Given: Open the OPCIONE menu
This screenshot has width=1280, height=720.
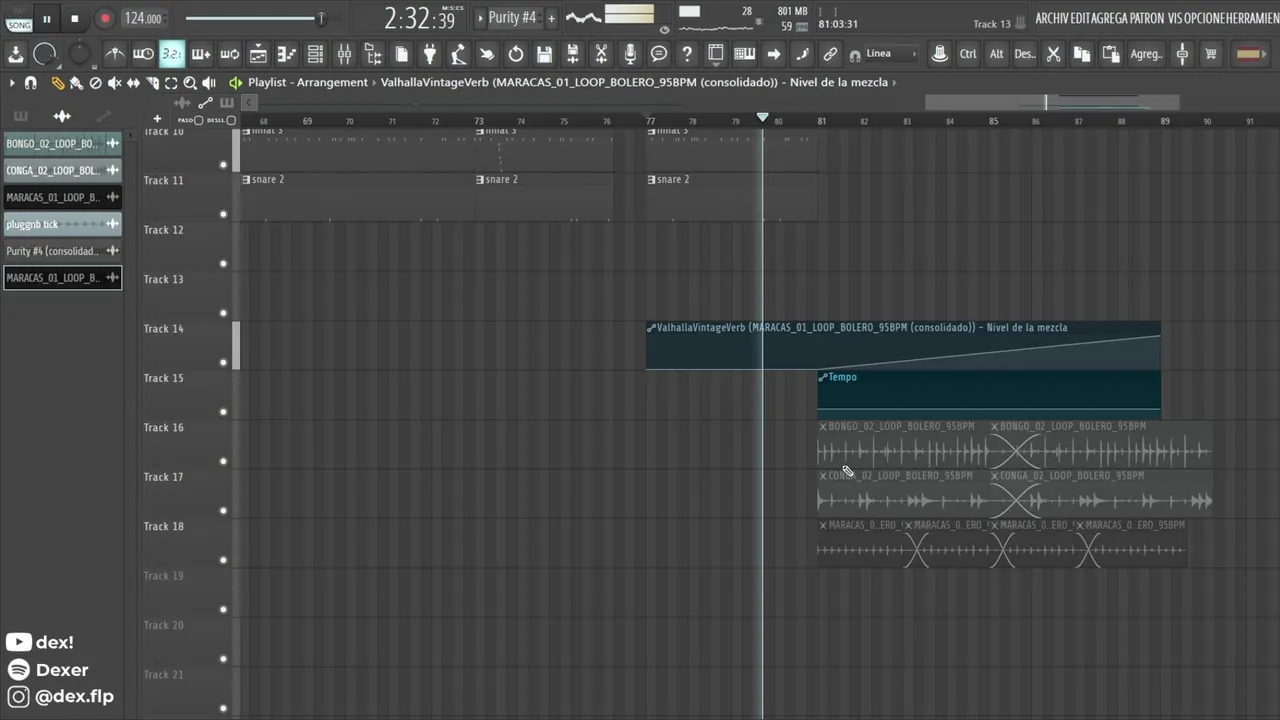Looking at the screenshot, I should pos(1204,18).
